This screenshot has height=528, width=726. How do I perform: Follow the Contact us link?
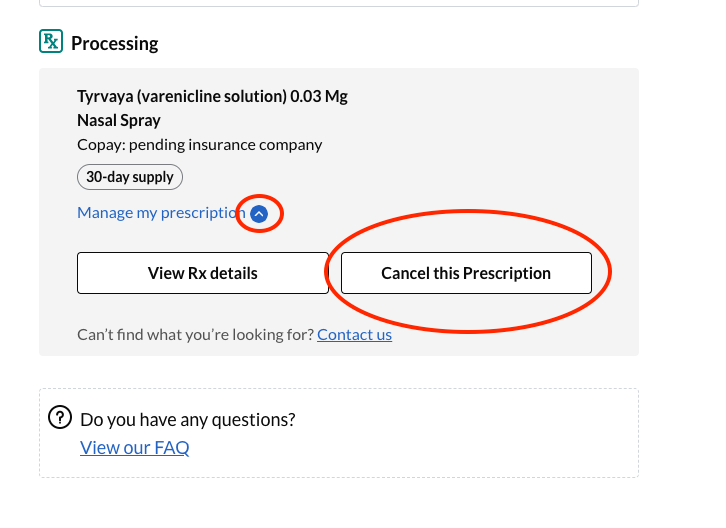[x=355, y=334]
